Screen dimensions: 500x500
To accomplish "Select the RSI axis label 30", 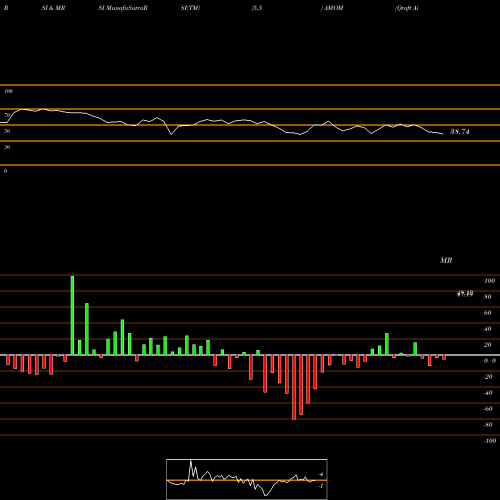I will pyautogui.click(x=7, y=147).
